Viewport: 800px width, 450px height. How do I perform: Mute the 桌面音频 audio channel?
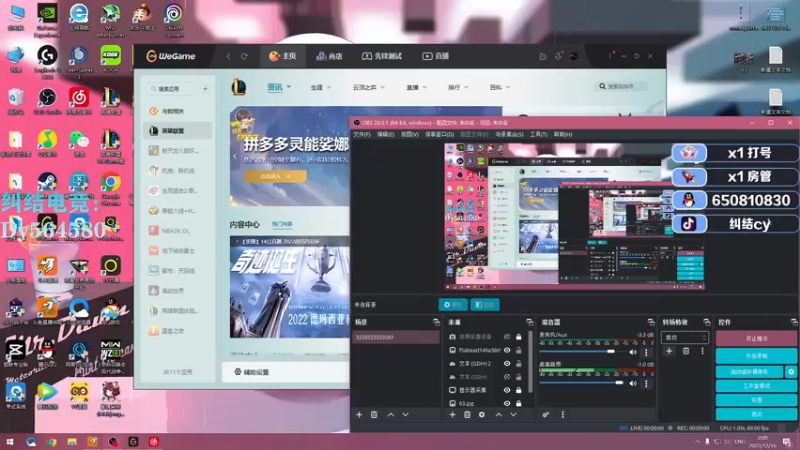point(633,383)
